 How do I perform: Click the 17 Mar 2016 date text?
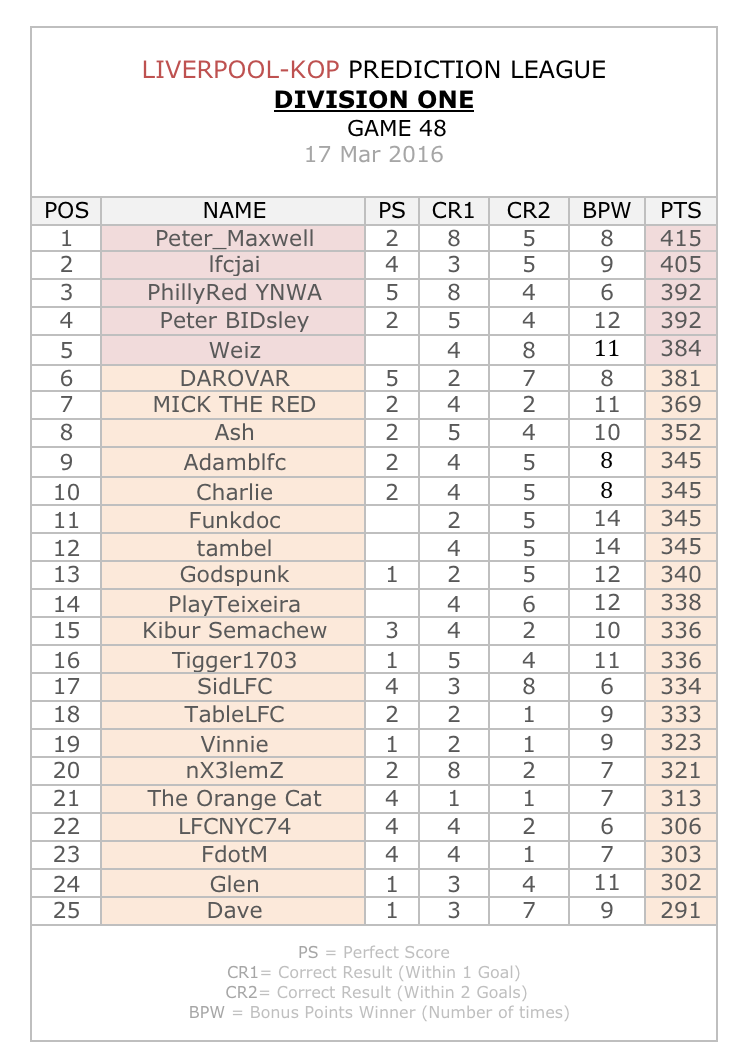click(x=374, y=154)
